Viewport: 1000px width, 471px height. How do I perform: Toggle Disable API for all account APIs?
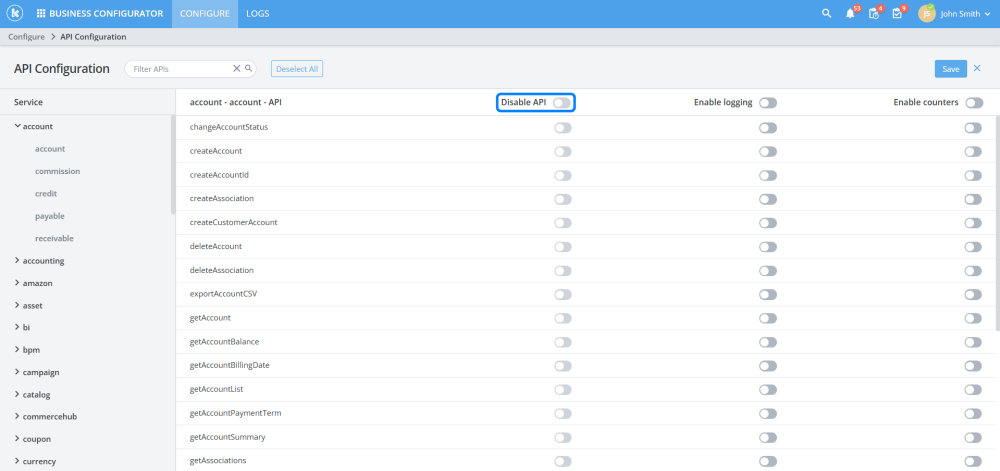pyautogui.click(x=562, y=103)
